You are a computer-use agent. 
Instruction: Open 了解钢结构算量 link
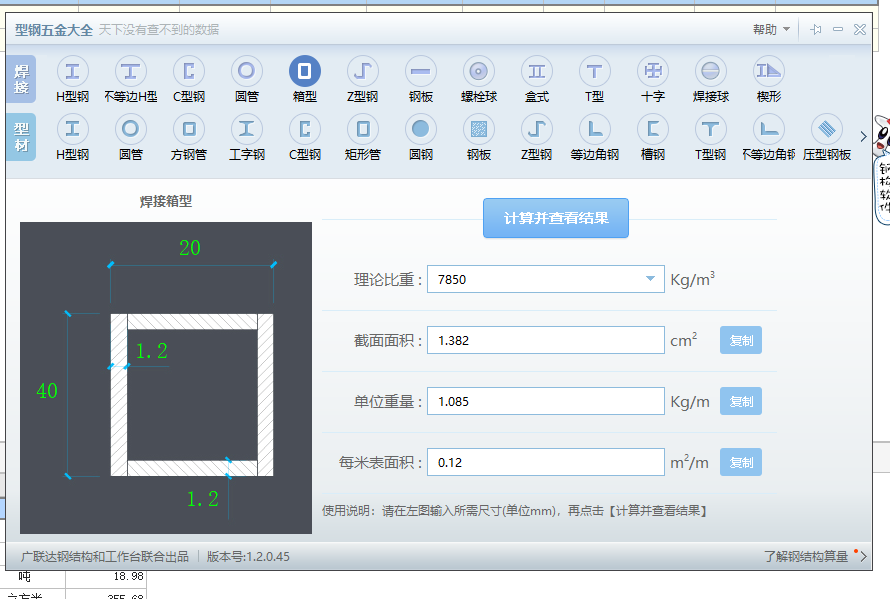(805, 556)
